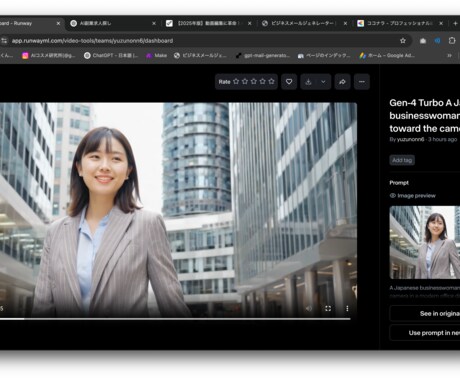This screenshot has width=460, height=380.
Task: Bookmark this page with the star icon
Action: [403, 41]
